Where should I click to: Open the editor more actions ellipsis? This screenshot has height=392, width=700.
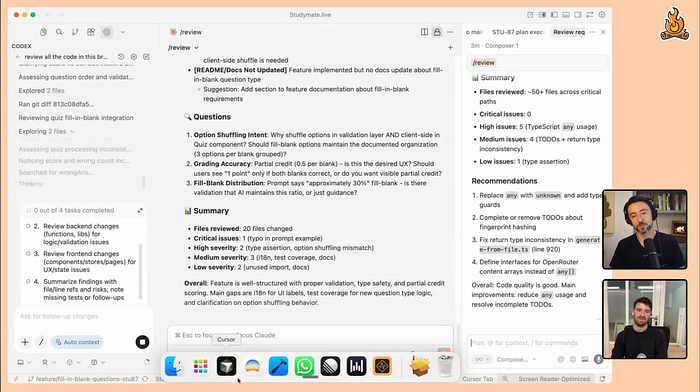coord(450,32)
